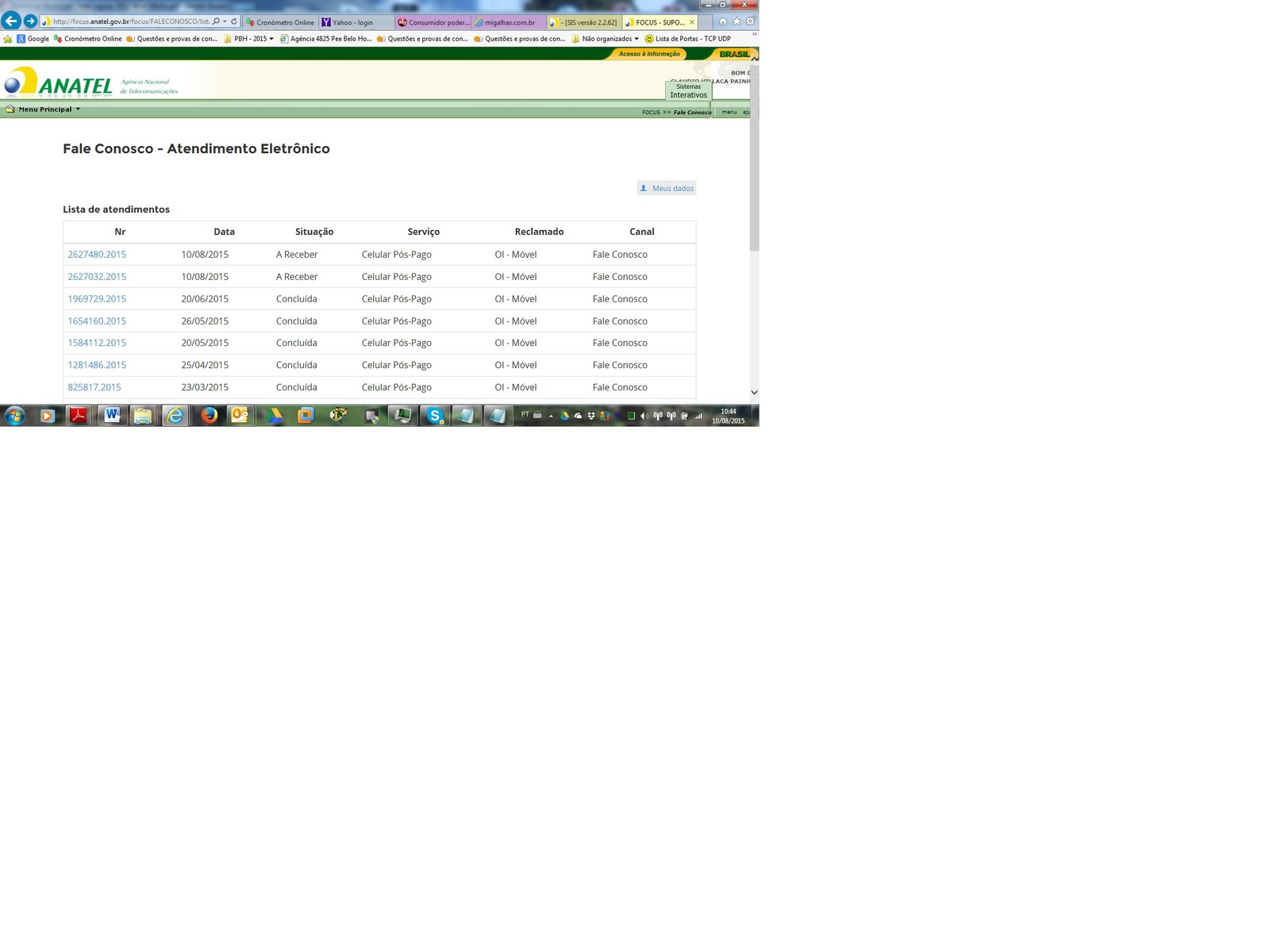Open the Agência 4825 Pee Belo Ho... bookmark

[x=325, y=39]
